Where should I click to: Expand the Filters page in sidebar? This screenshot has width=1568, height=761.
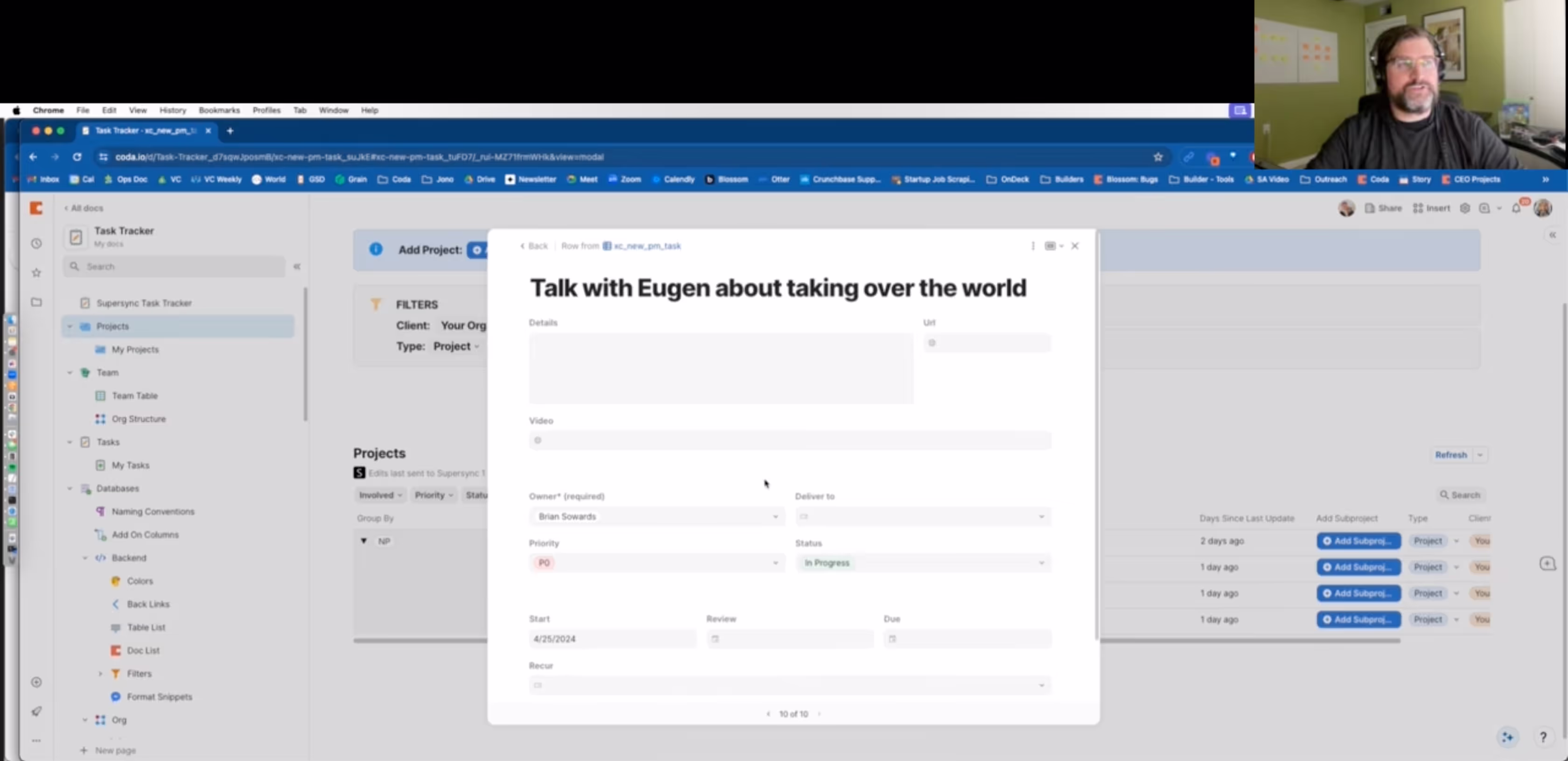click(x=100, y=673)
